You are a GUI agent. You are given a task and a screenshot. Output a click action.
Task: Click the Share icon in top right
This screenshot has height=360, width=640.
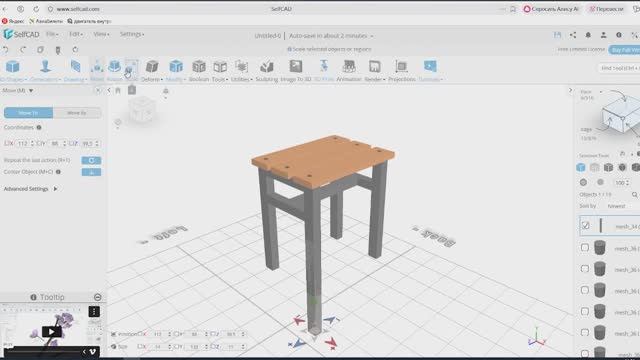click(x=573, y=35)
